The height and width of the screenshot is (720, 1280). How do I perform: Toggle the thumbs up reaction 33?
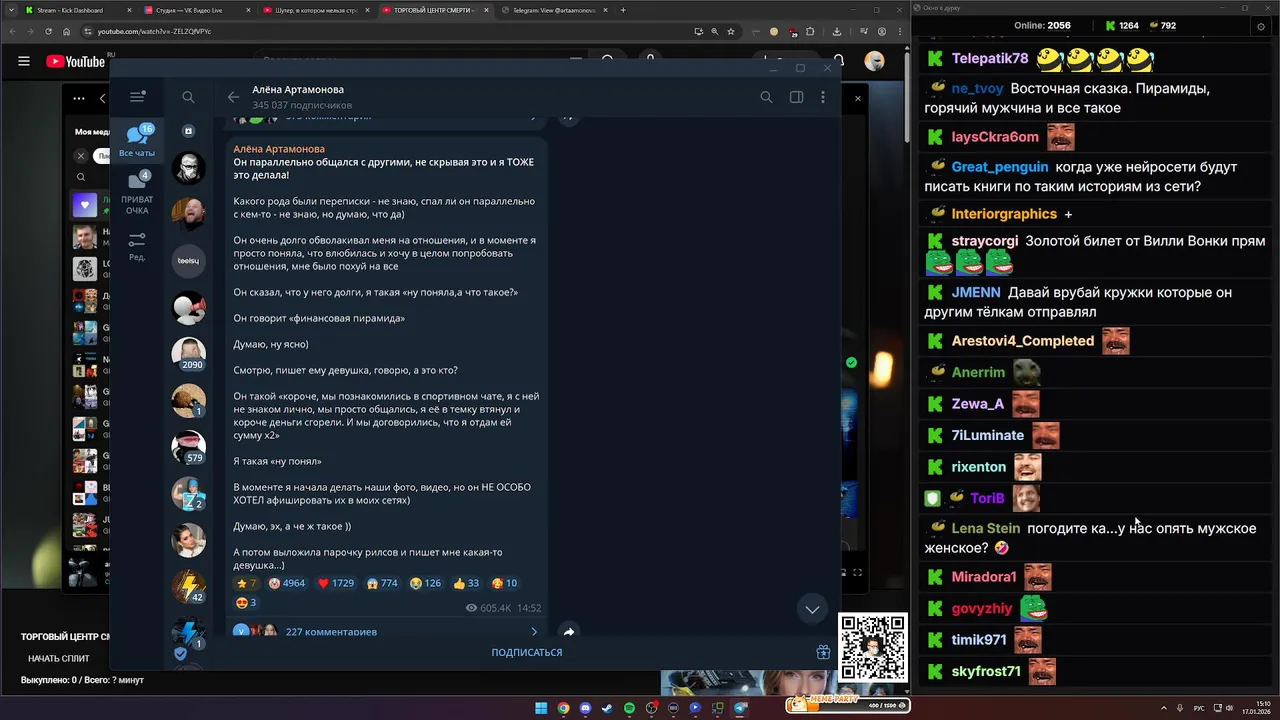(466, 583)
